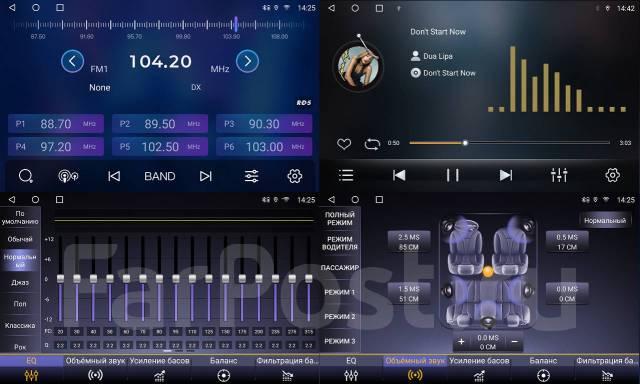The height and width of the screenshot is (384, 640).
Task: Open radio settings gear icon
Action: coord(295,176)
